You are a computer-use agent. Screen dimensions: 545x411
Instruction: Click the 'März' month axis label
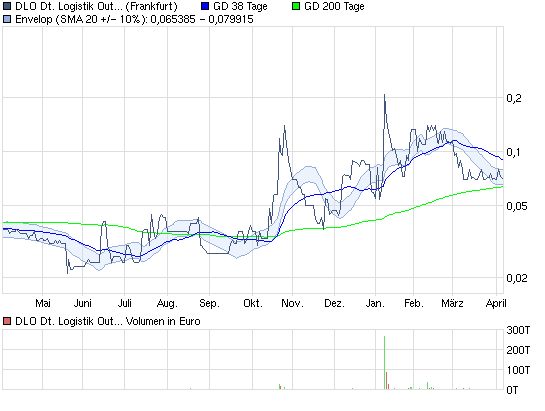point(452,303)
